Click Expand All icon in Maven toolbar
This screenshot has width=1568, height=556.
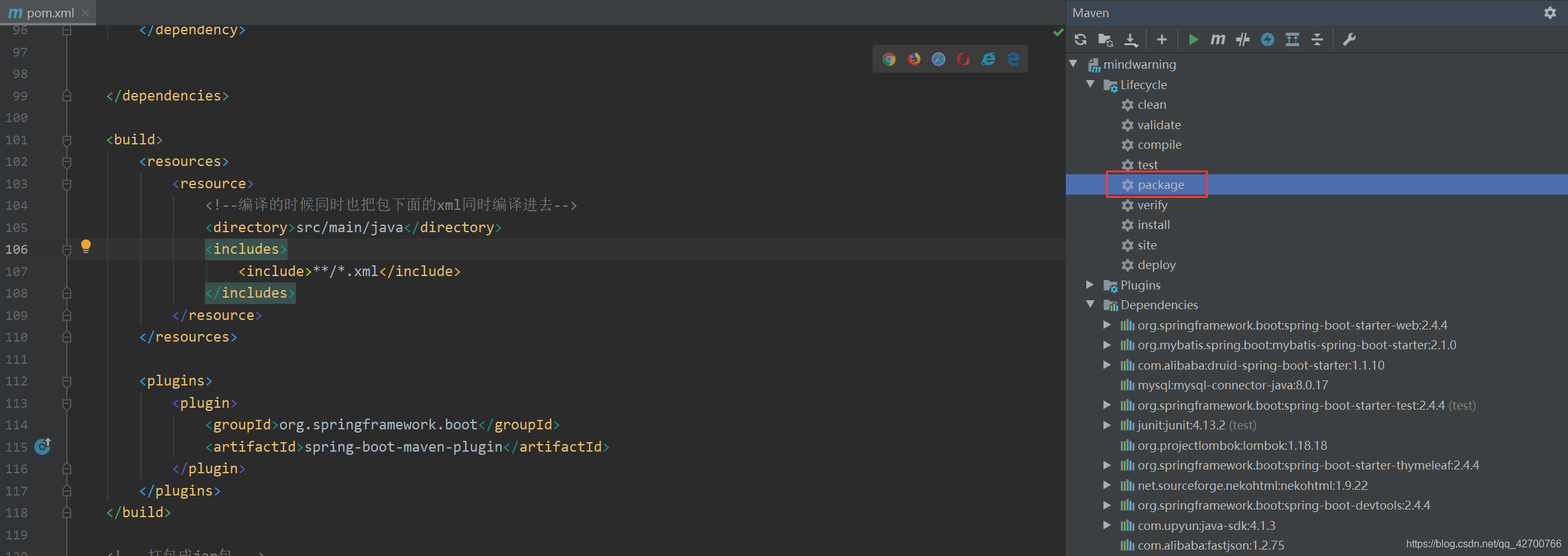tap(1292, 39)
